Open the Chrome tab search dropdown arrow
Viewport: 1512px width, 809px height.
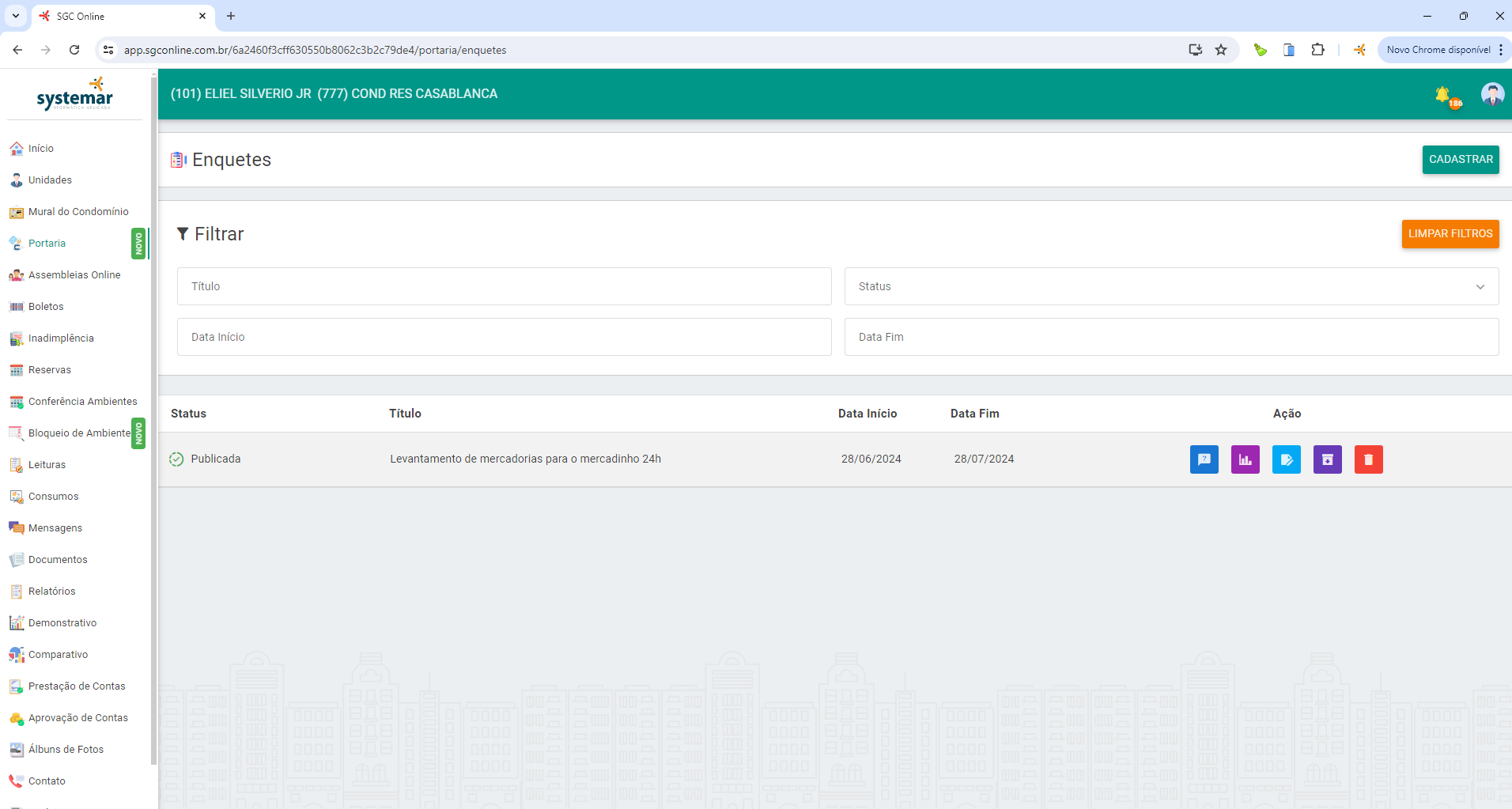coord(16,16)
